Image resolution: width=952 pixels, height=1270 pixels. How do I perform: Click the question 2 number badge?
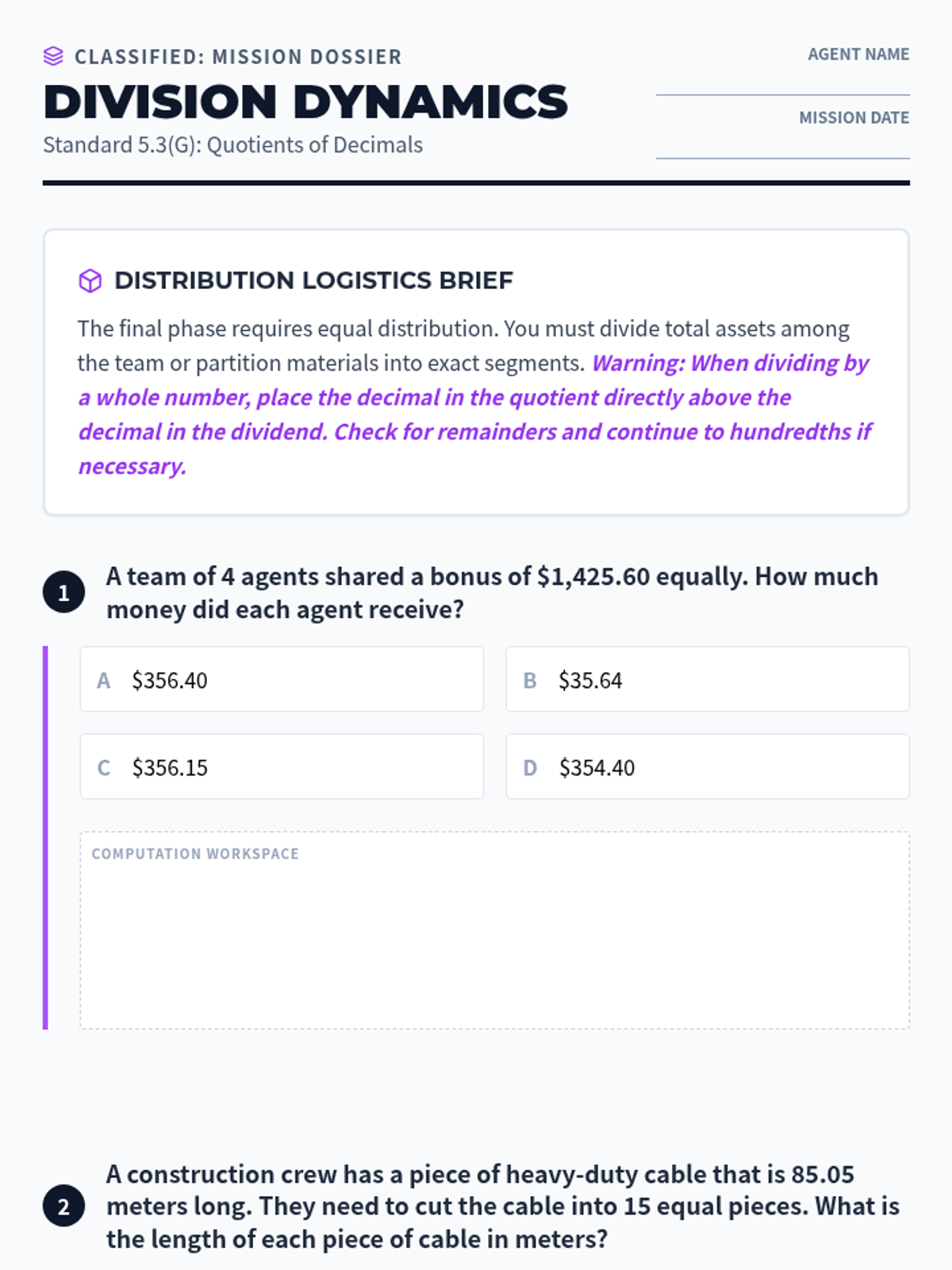[63, 1206]
